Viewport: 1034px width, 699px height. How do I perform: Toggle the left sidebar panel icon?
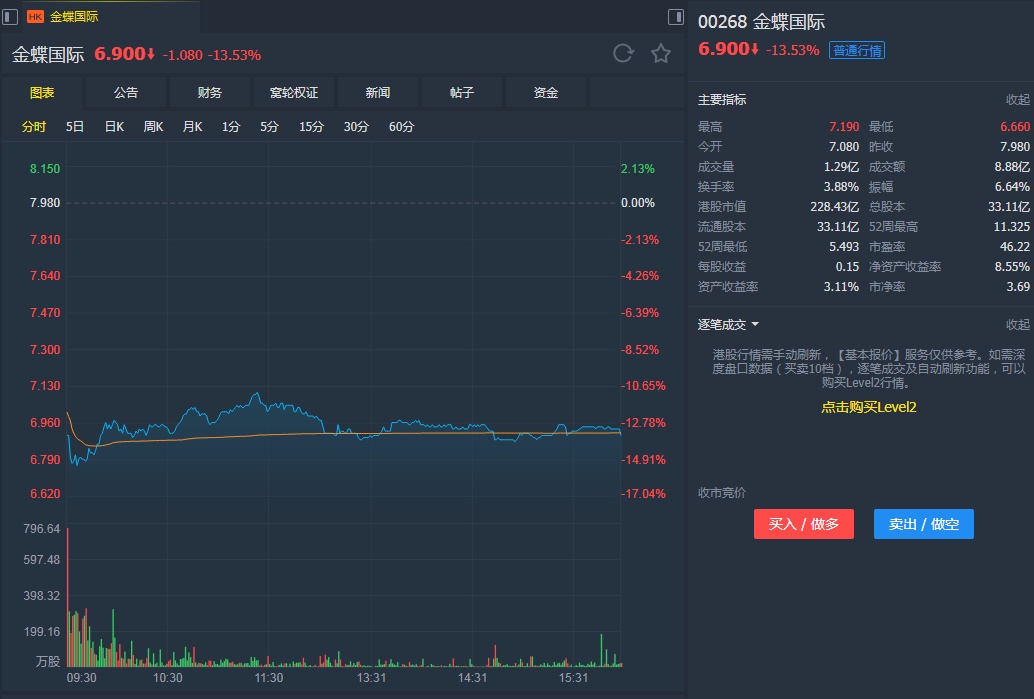(x=11, y=16)
